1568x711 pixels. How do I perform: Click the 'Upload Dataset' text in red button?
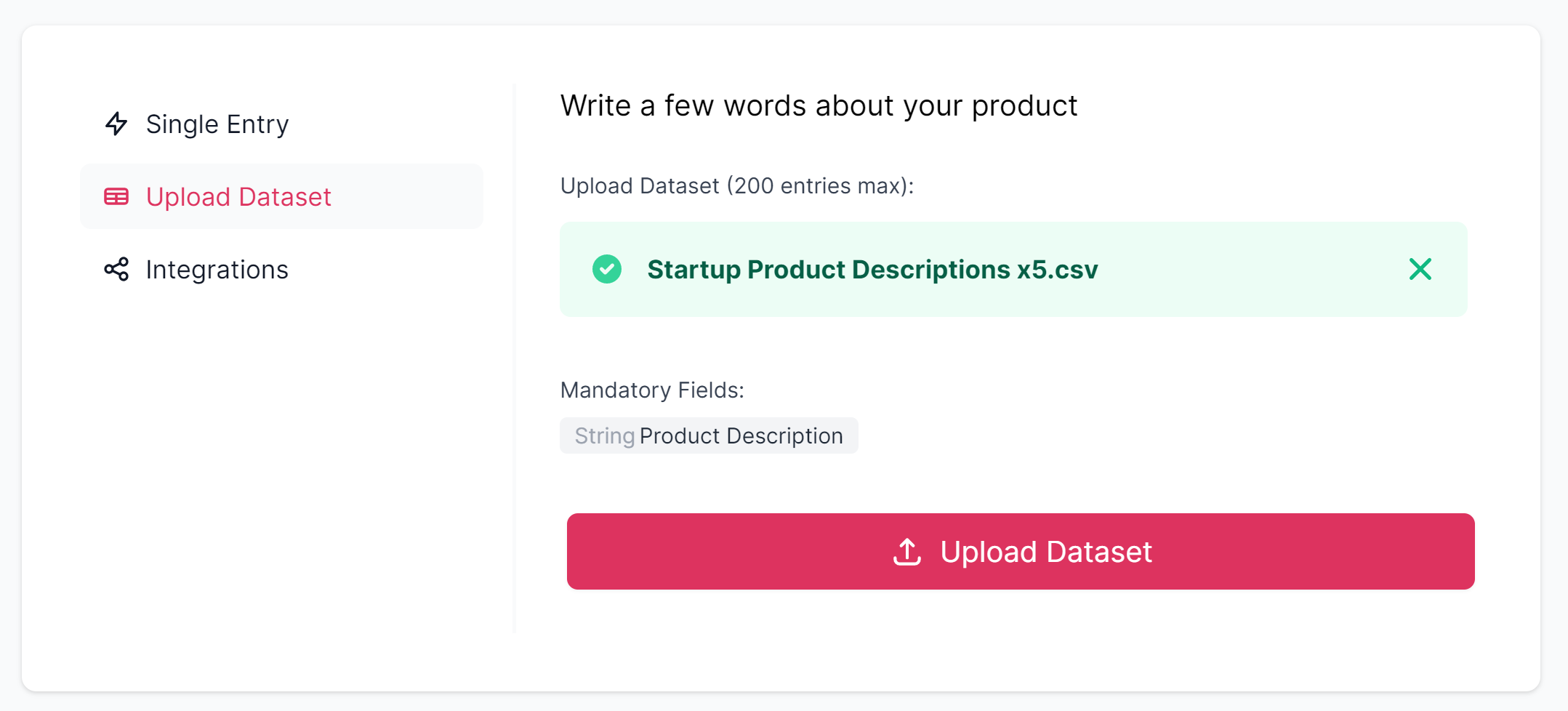(x=1046, y=552)
